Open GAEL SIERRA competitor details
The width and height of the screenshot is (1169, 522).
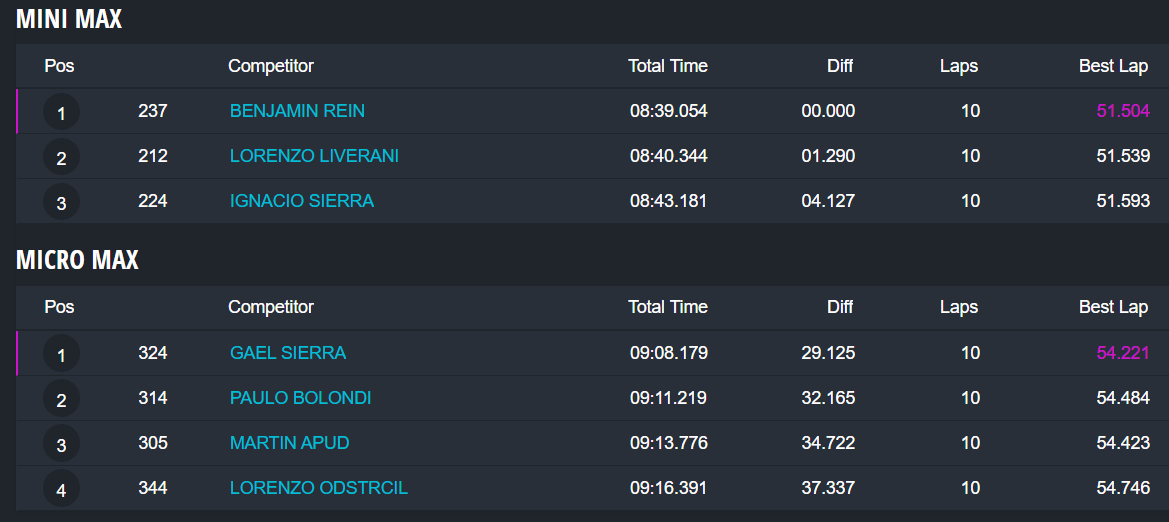(288, 353)
